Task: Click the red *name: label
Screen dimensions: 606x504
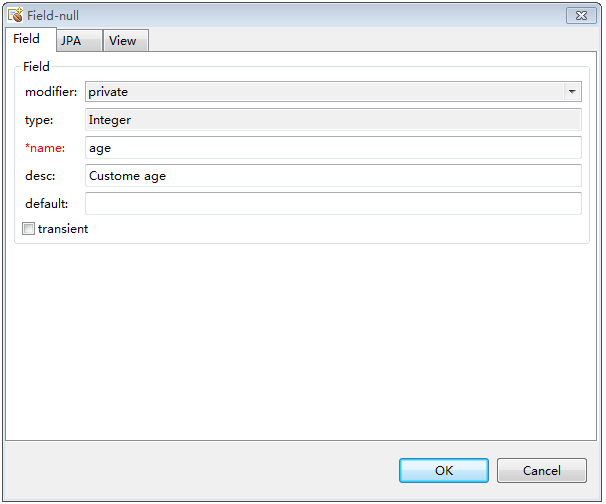Action: pyautogui.click(x=45, y=148)
